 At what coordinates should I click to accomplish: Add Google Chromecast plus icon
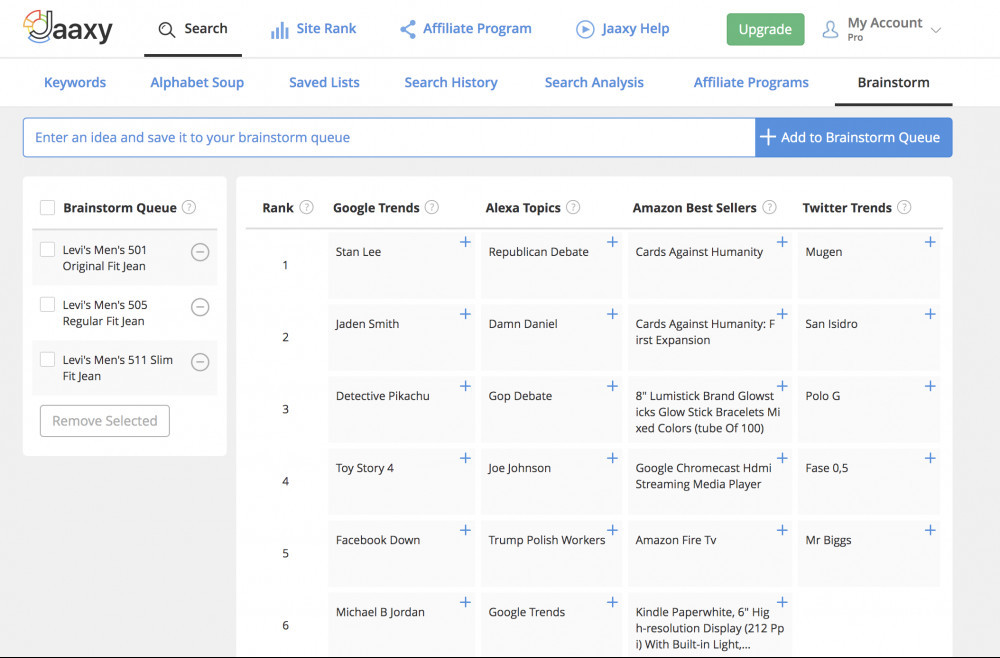click(x=782, y=458)
